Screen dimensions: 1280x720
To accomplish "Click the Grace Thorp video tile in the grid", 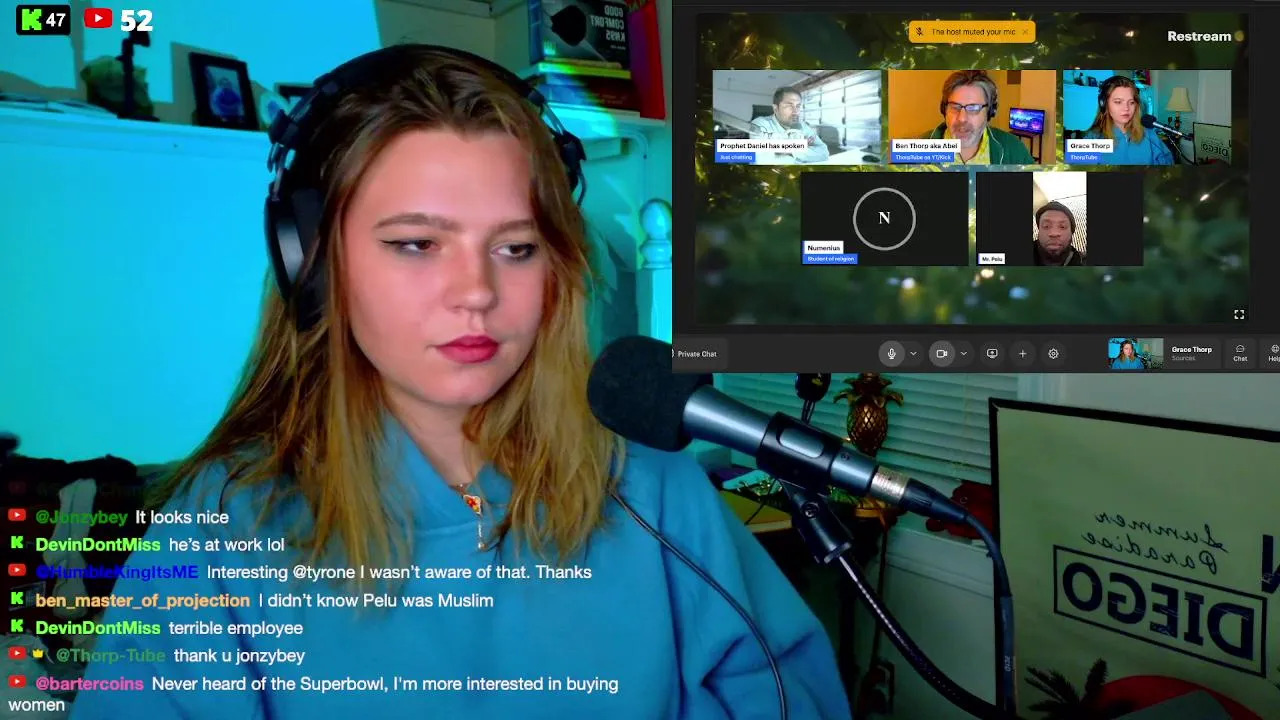I will tap(1147, 117).
